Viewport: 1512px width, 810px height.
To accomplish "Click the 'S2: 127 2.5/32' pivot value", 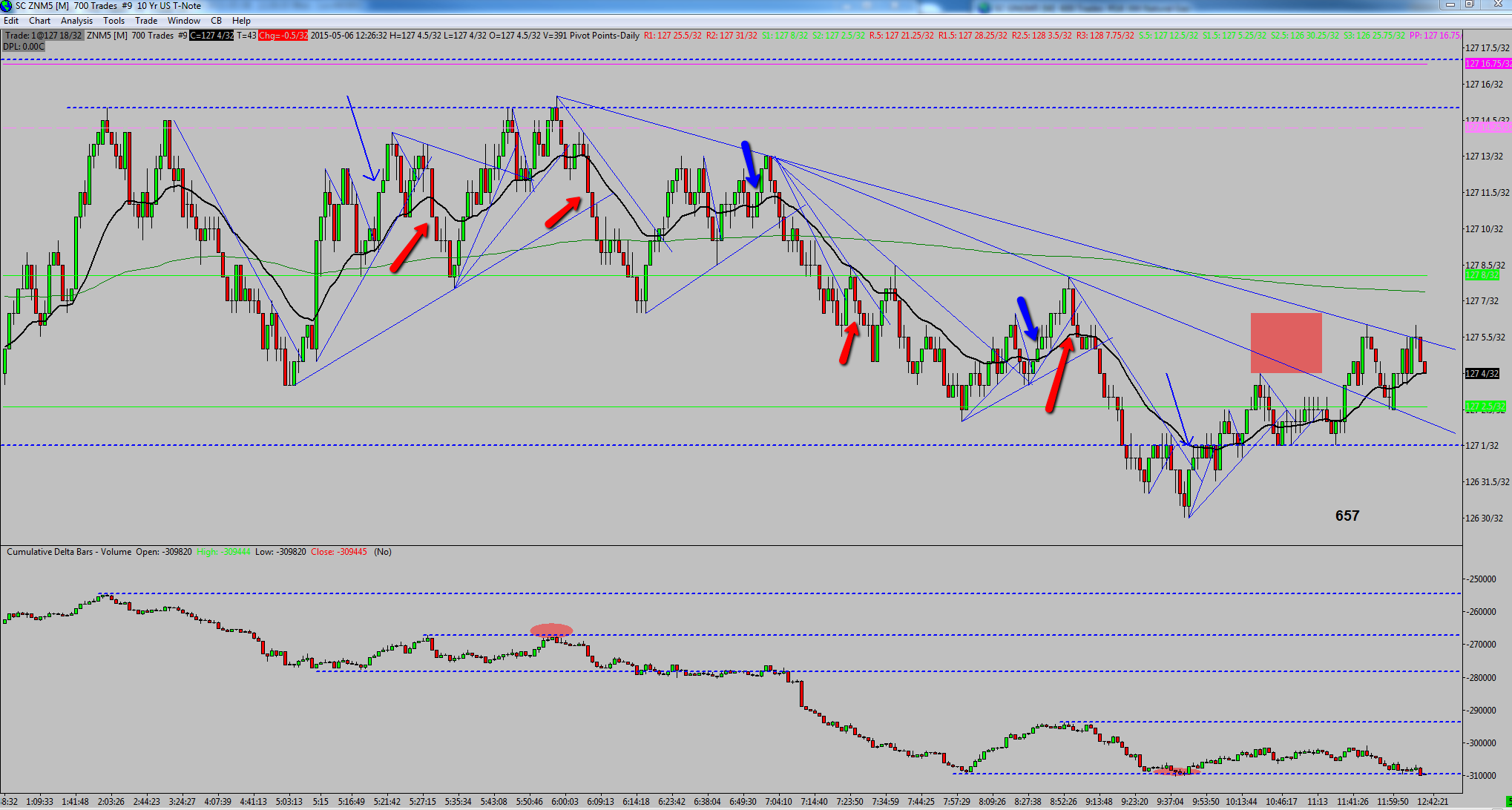I will (x=838, y=35).
